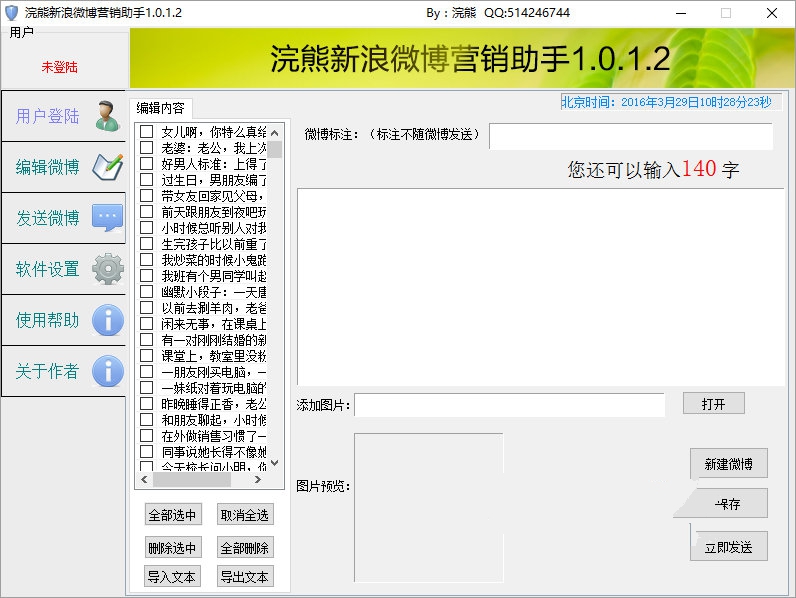Image resolution: width=796 pixels, height=598 pixels.
Task: Check the box for 老婆：老公 row
Action: pos(147,148)
